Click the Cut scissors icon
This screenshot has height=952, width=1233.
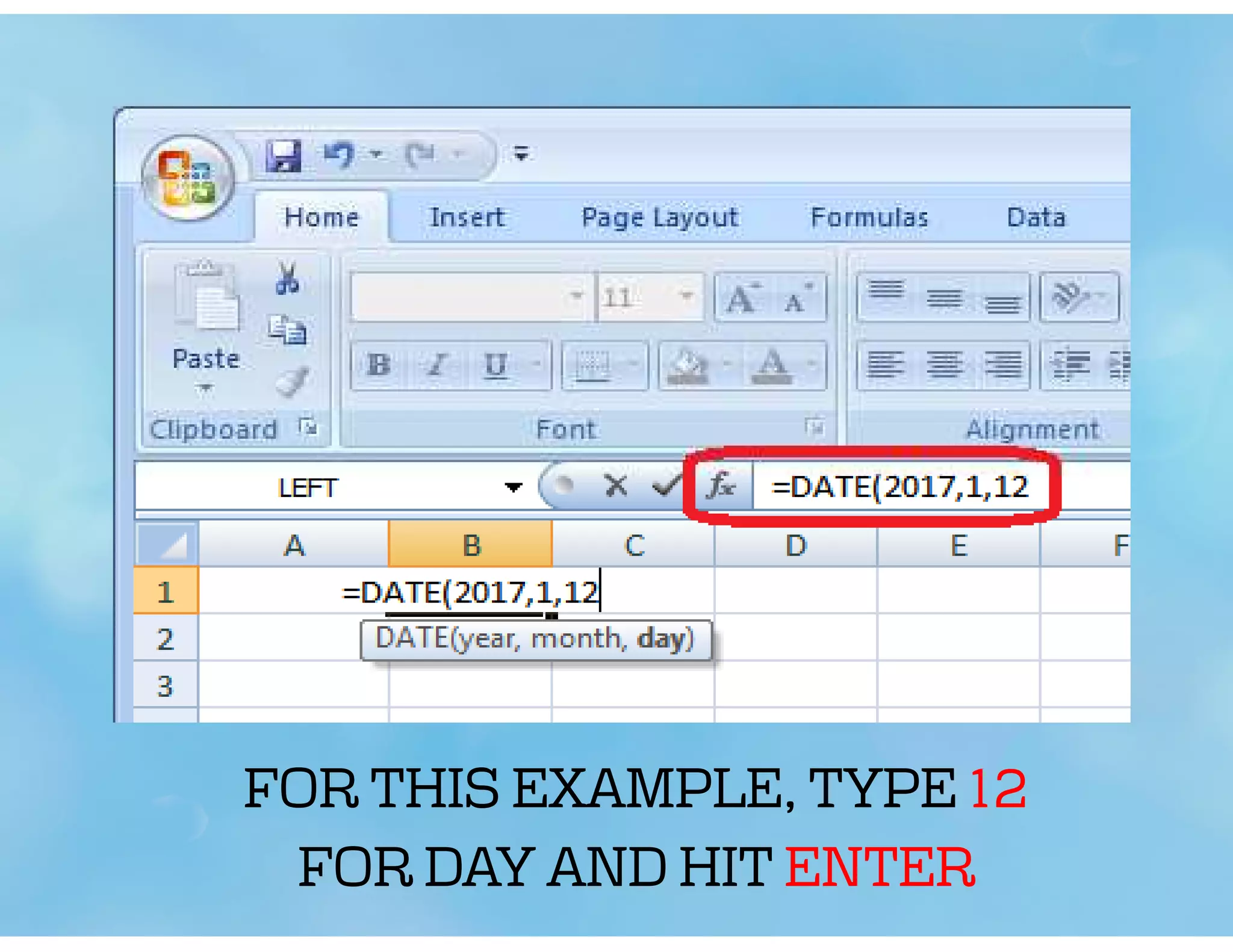[287, 279]
